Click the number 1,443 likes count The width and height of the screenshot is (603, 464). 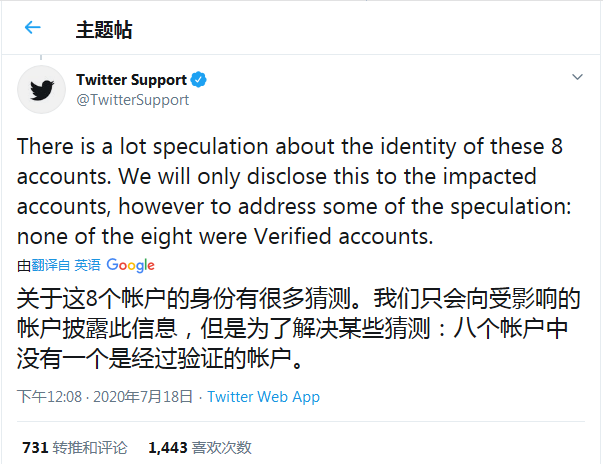click(166, 447)
